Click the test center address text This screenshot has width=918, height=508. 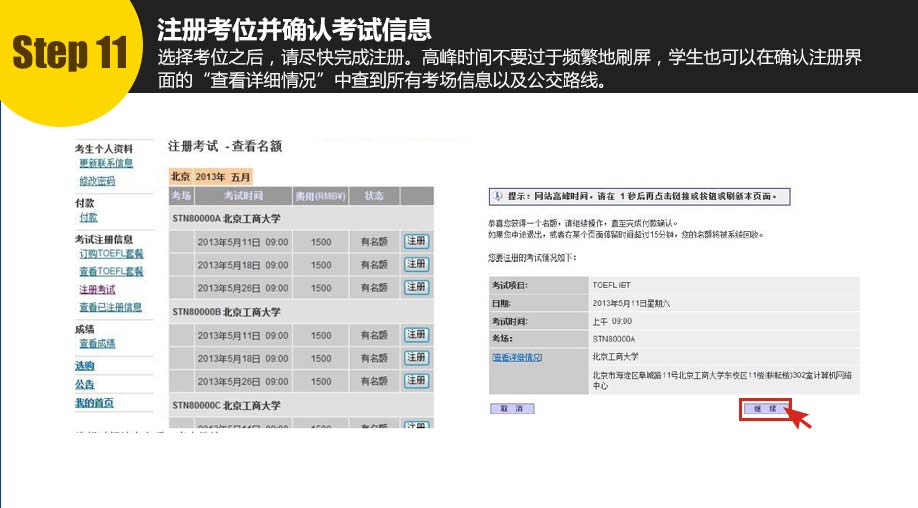point(722,380)
